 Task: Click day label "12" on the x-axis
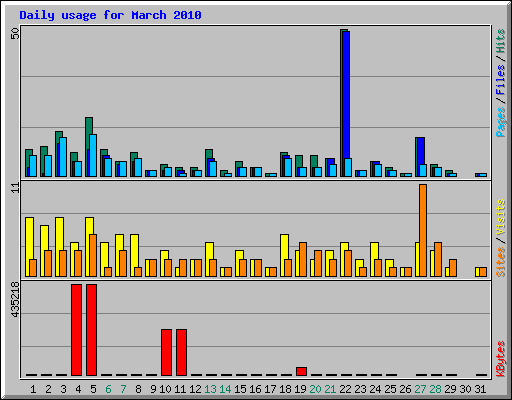tap(195, 389)
